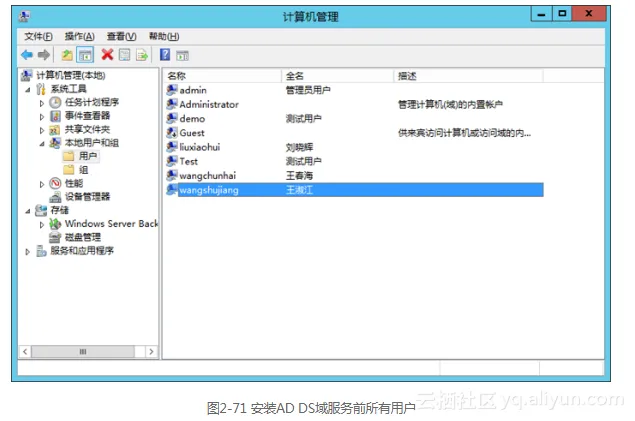Select the 'Administrator' user name
This screenshot has height=421, width=635.
click(x=209, y=104)
